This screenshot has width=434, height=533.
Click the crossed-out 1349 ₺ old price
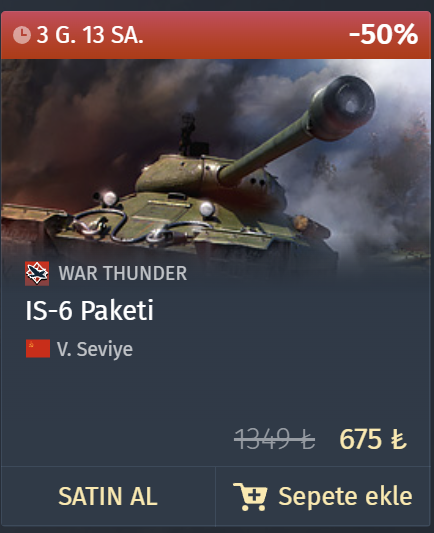coord(275,439)
